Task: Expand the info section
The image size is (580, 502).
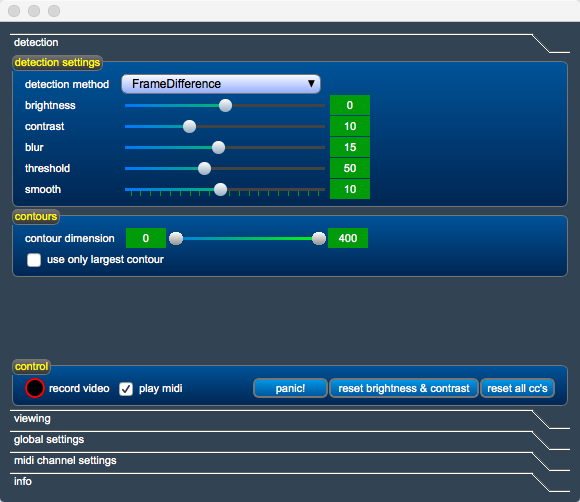Action: (290, 482)
